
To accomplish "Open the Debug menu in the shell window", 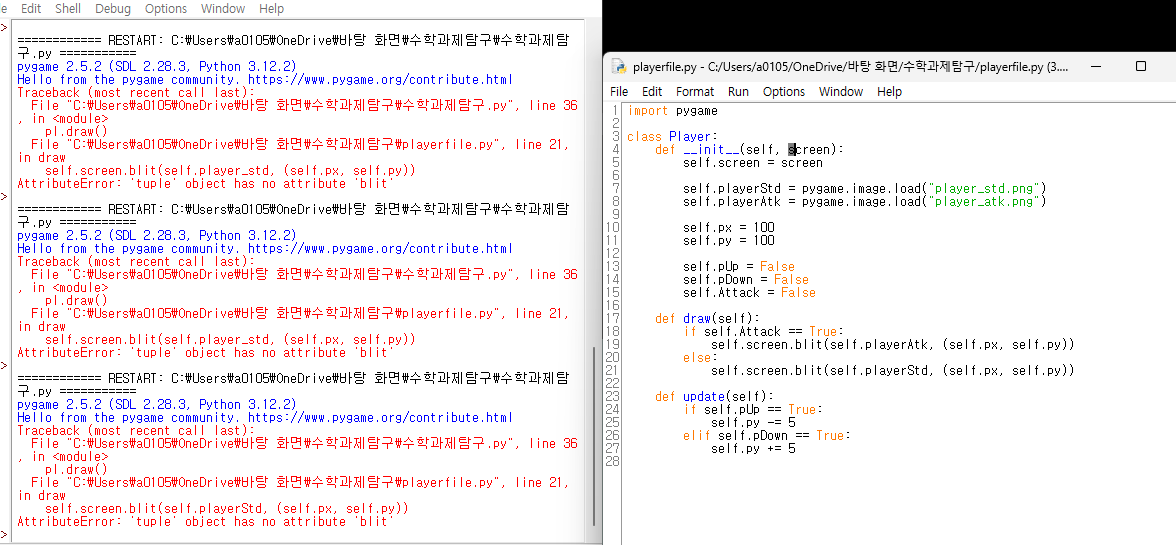I will coord(112,9).
